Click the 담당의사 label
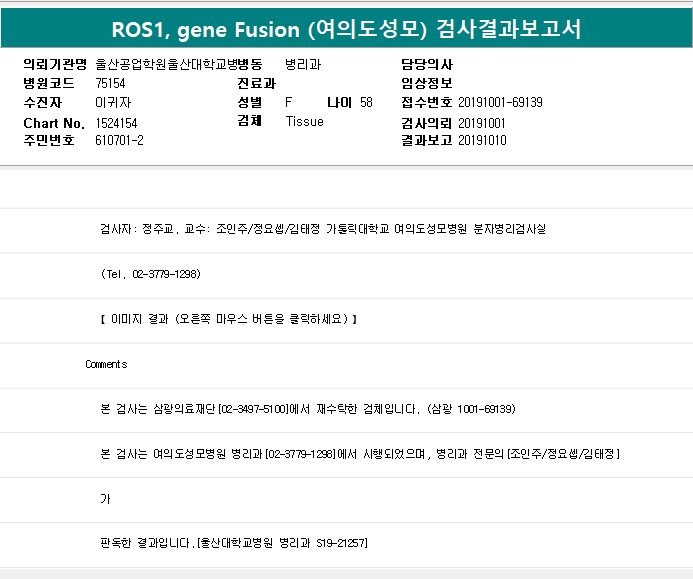 (x=426, y=64)
